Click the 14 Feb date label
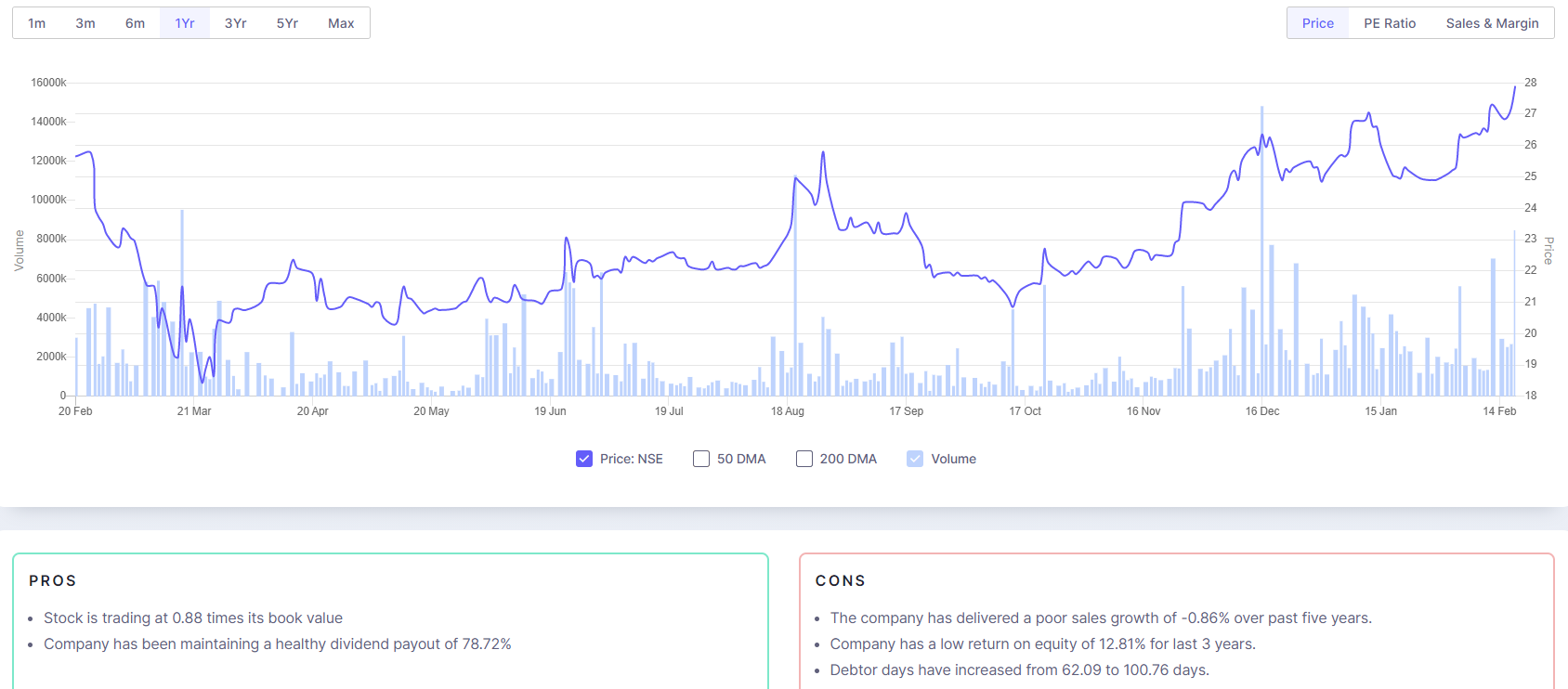Screen dimensions: 1568x689 [1499, 411]
